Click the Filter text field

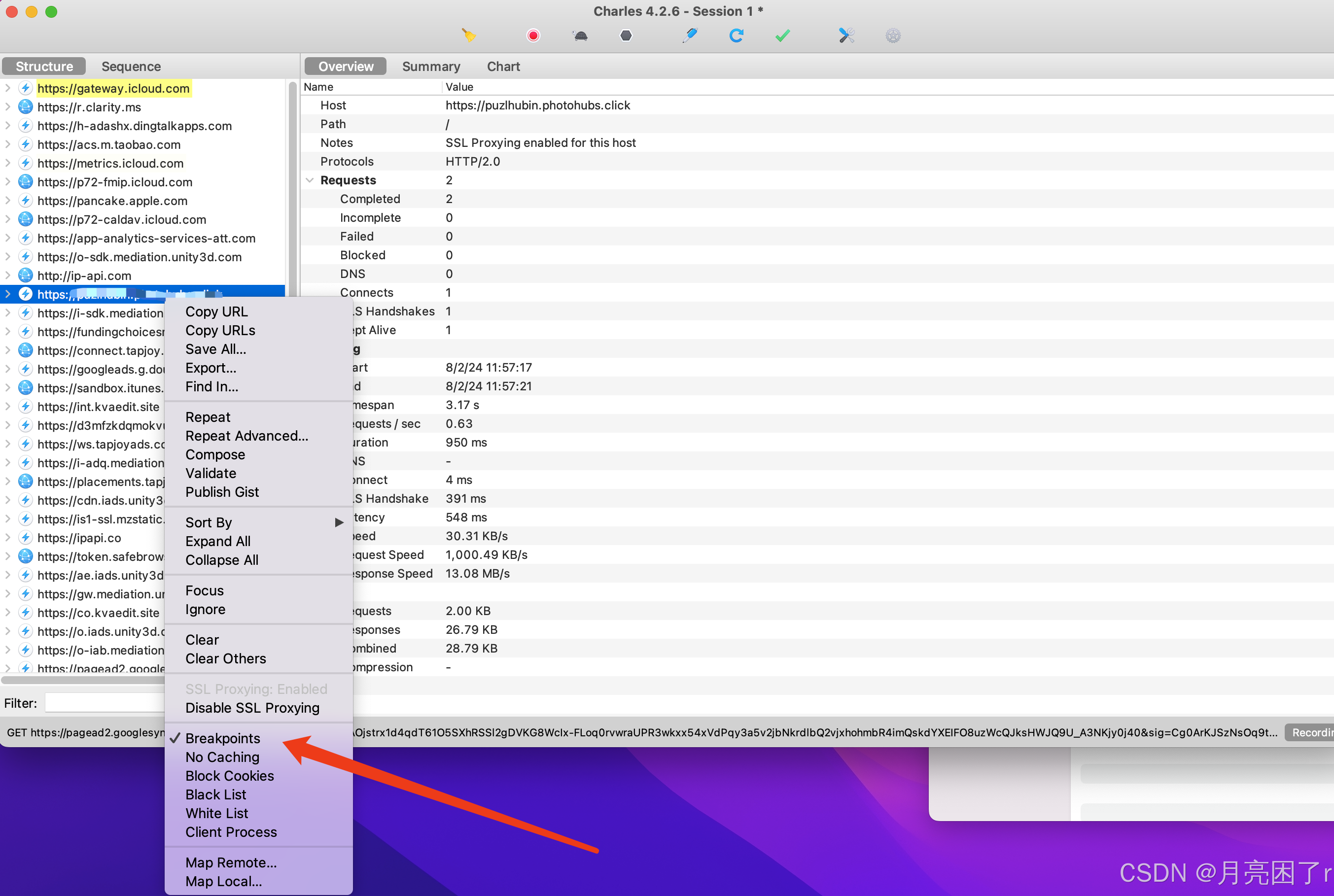tap(105, 703)
